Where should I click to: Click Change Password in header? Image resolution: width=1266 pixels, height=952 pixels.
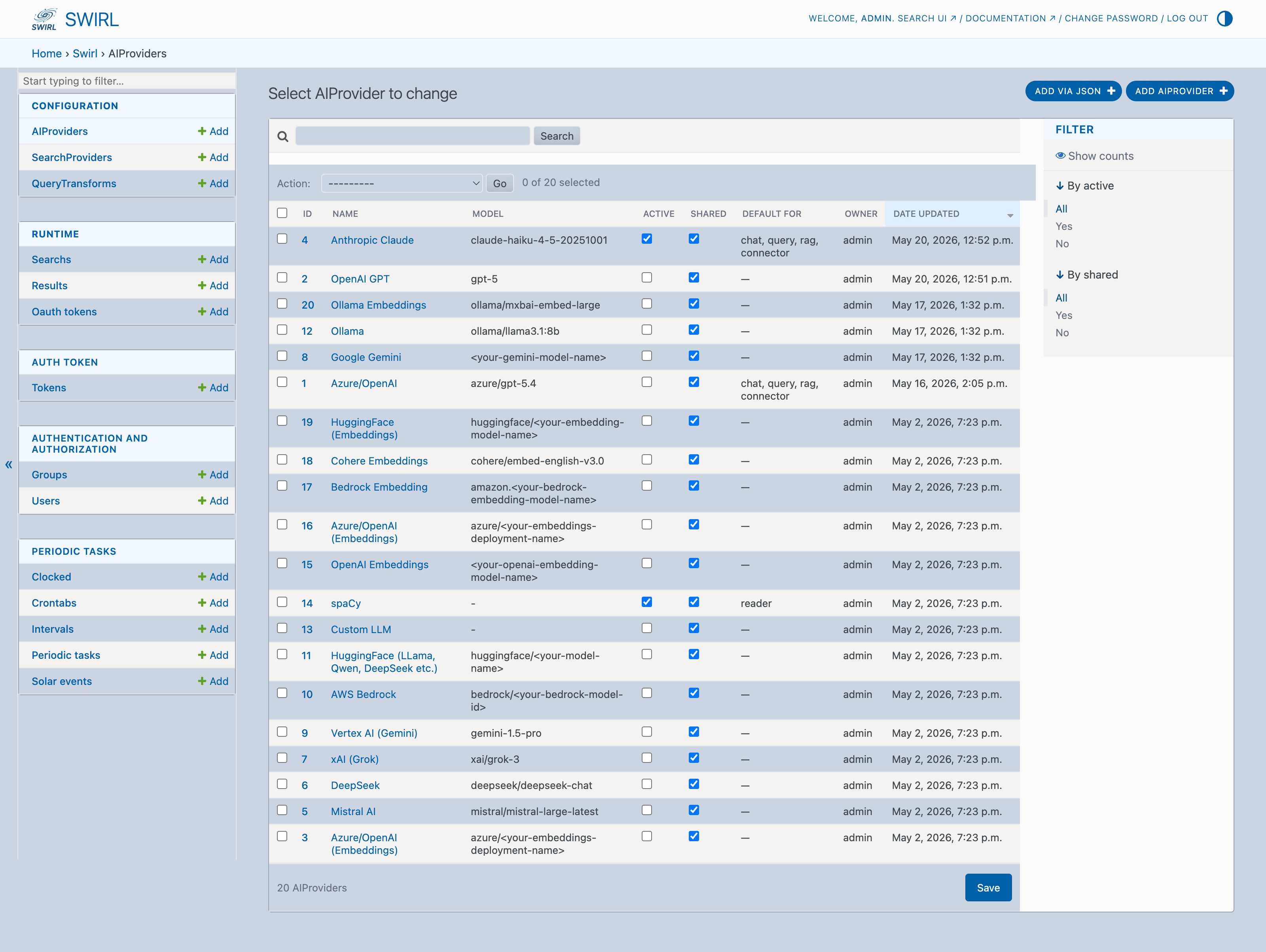[x=1111, y=18]
